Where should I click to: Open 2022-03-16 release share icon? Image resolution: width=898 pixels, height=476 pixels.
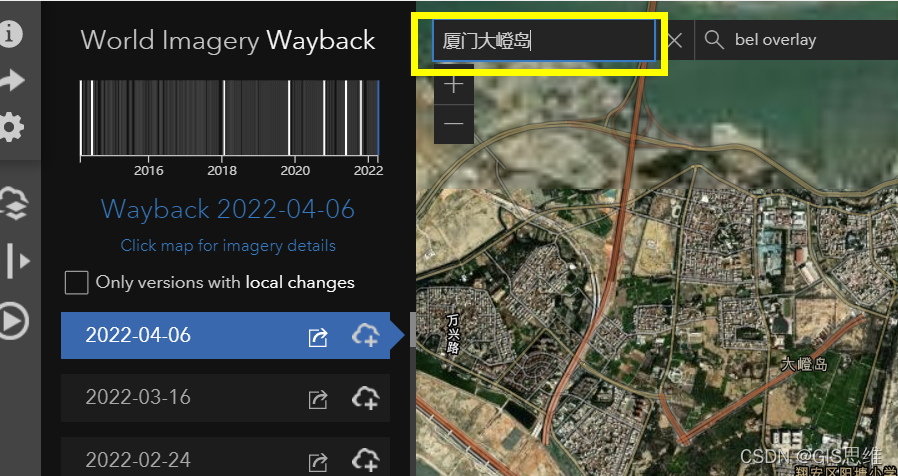318,399
